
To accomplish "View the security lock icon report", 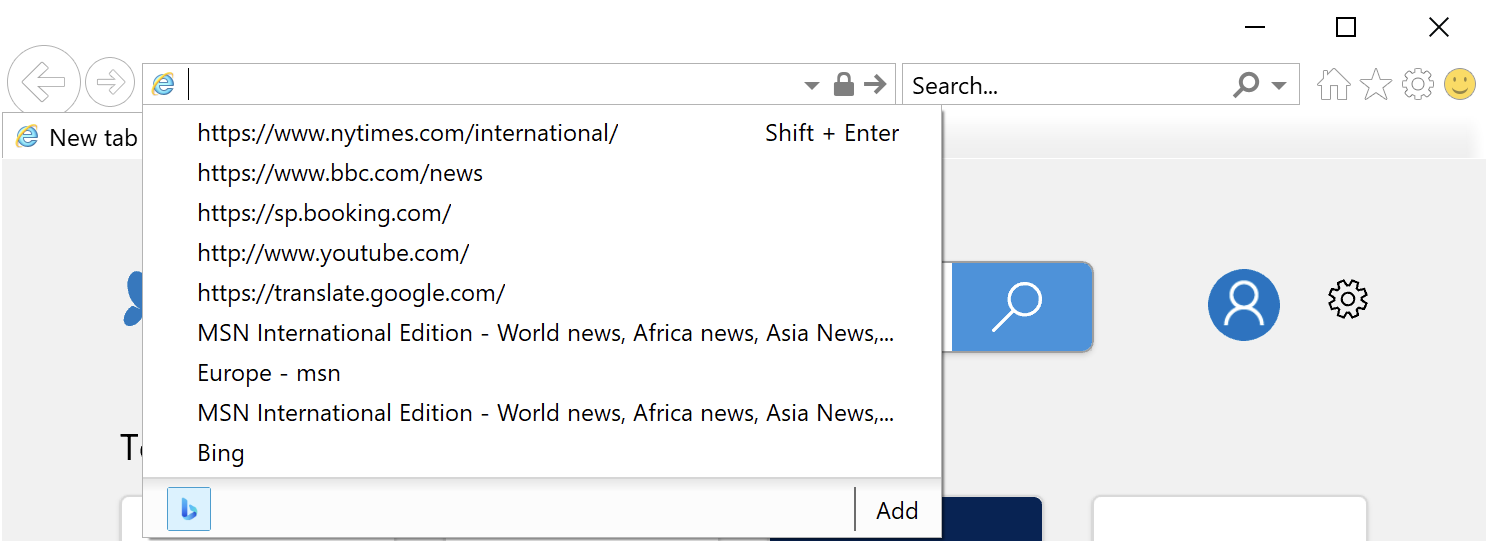I will tap(844, 85).
